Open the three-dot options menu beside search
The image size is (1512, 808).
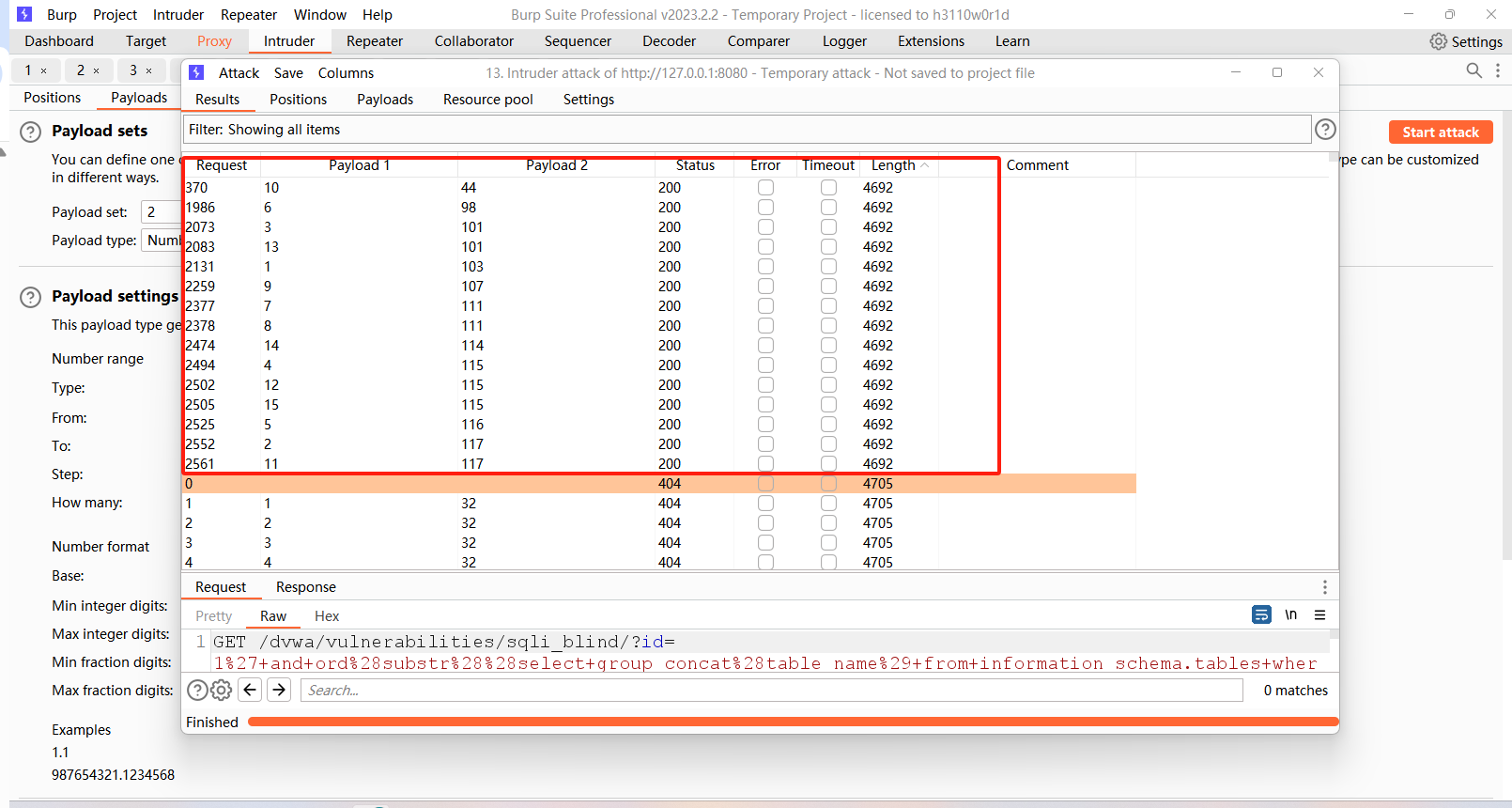1498,70
